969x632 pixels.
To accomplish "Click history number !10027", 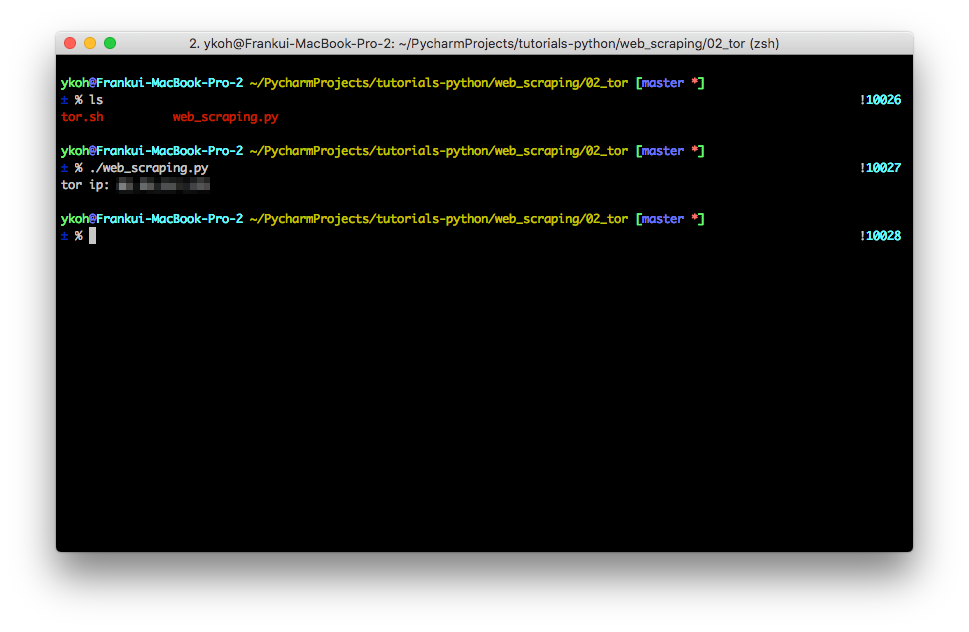I will tap(880, 168).
